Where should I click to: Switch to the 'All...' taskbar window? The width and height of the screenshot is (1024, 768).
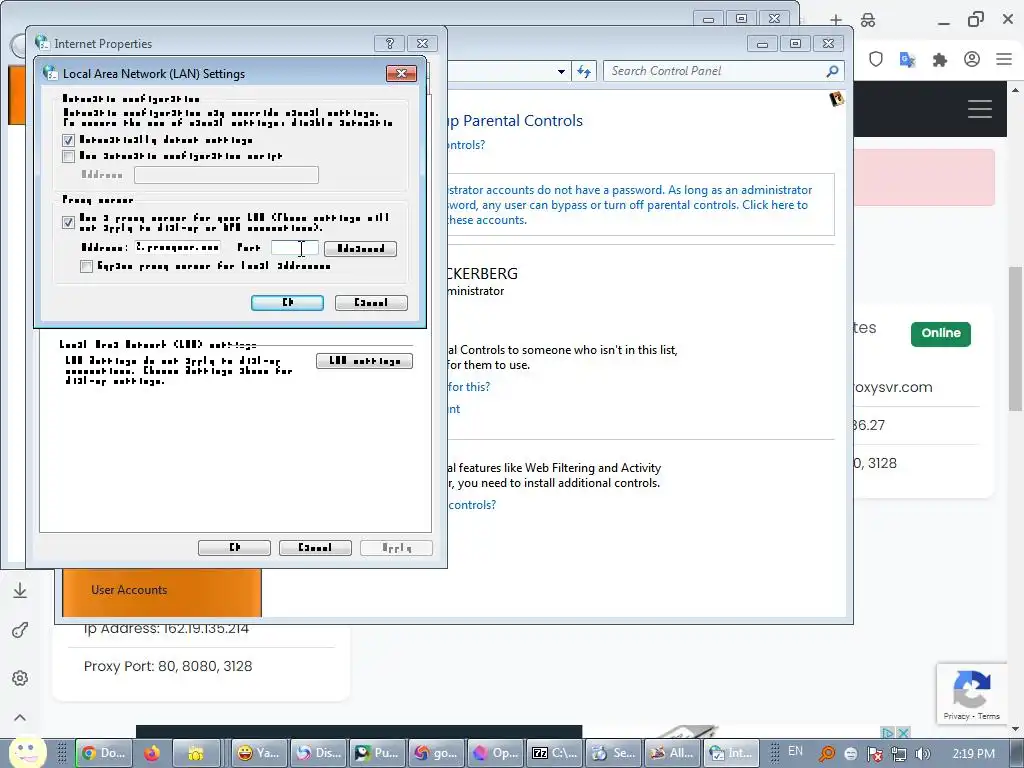click(x=672, y=753)
